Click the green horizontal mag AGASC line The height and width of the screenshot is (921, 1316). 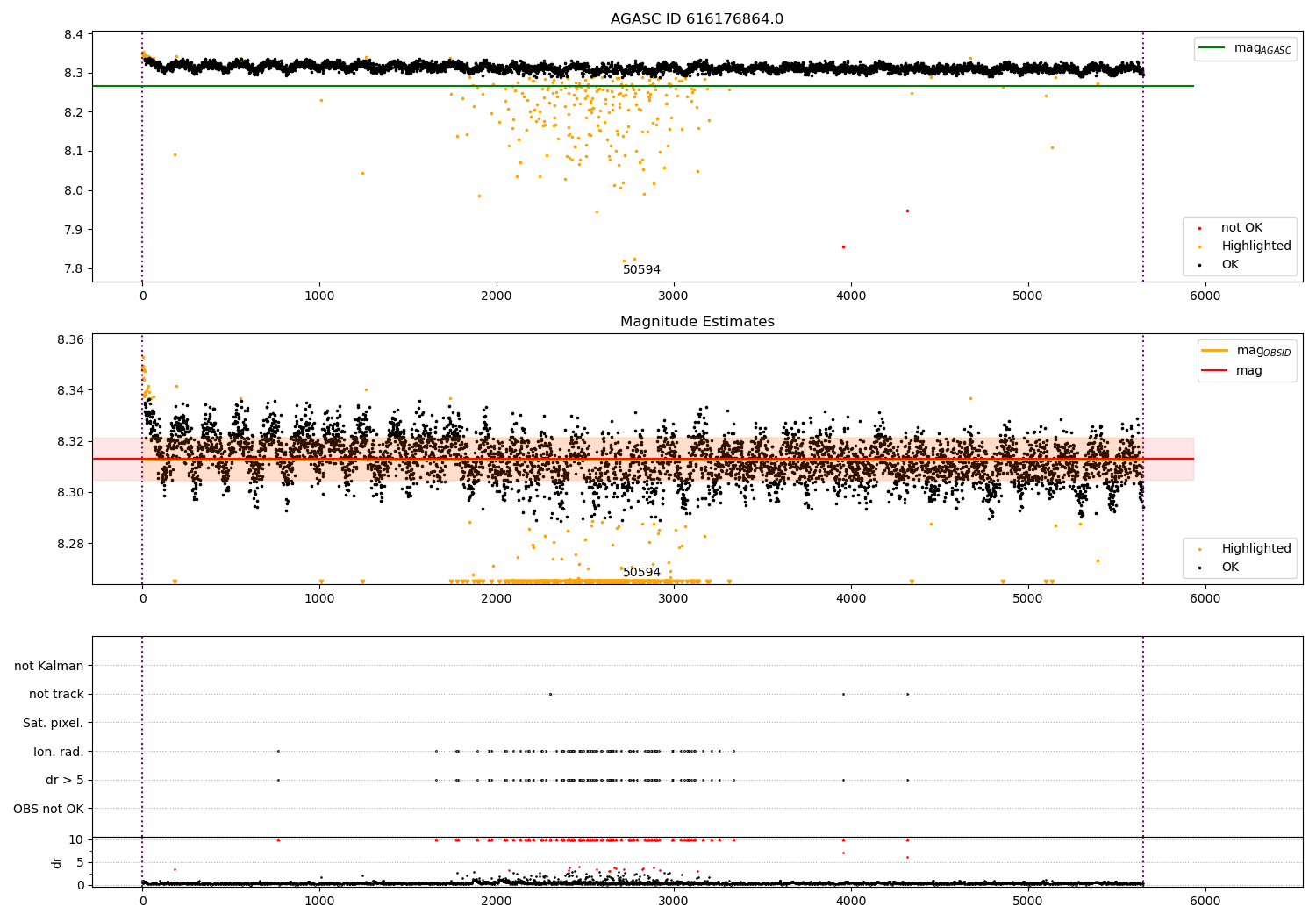[x=642, y=86]
